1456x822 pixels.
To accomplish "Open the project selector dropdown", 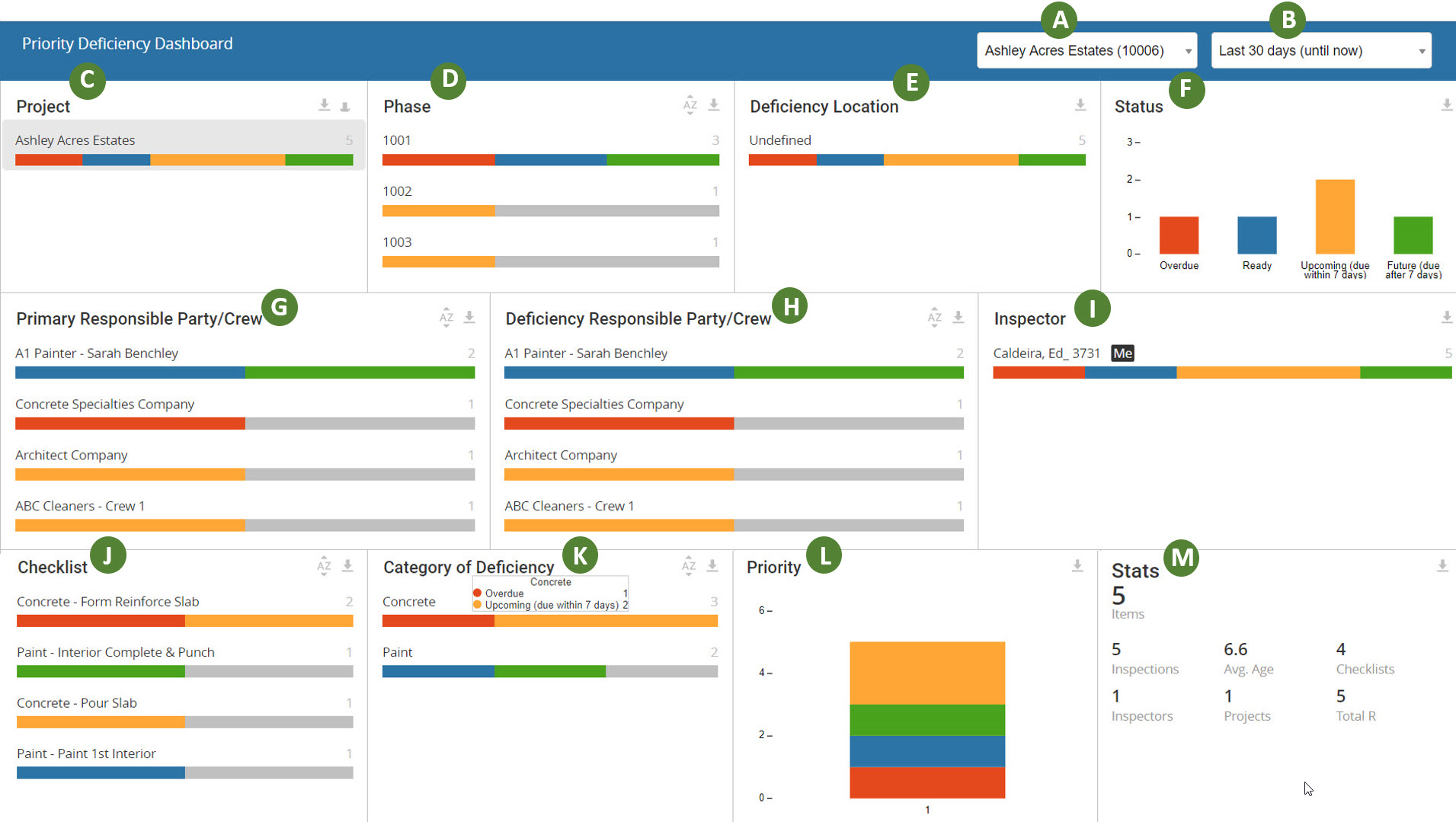I will 1086,50.
